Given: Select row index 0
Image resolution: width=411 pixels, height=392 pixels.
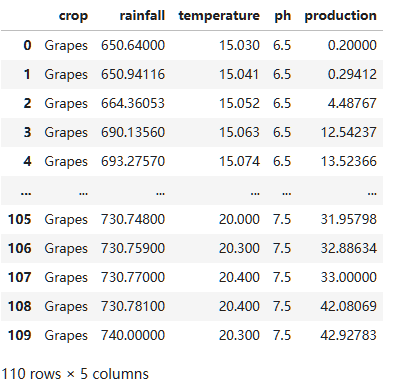Looking at the screenshot, I should pyautogui.click(x=27, y=45).
